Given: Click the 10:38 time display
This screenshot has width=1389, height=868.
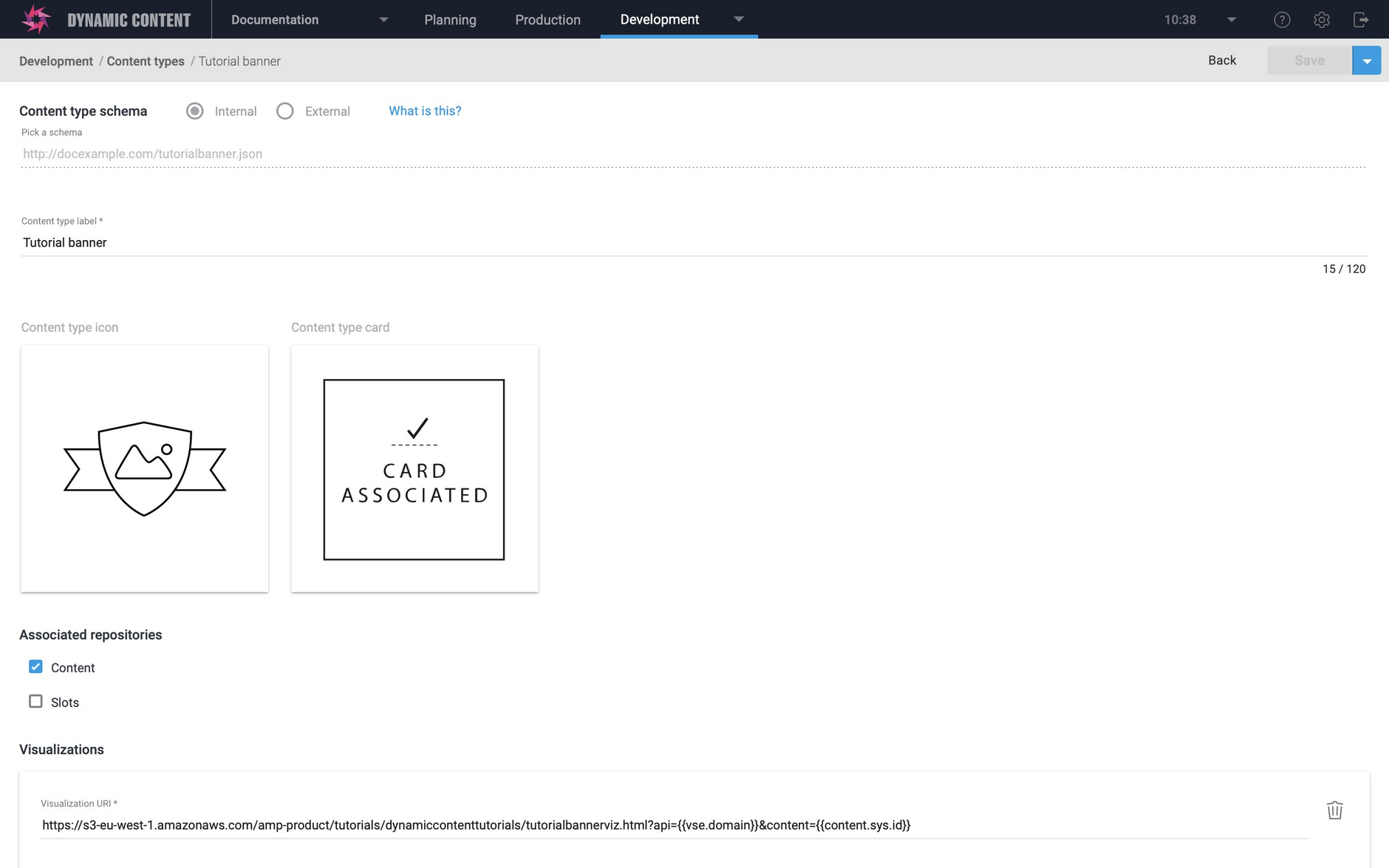Looking at the screenshot, I should [1180, 20].
